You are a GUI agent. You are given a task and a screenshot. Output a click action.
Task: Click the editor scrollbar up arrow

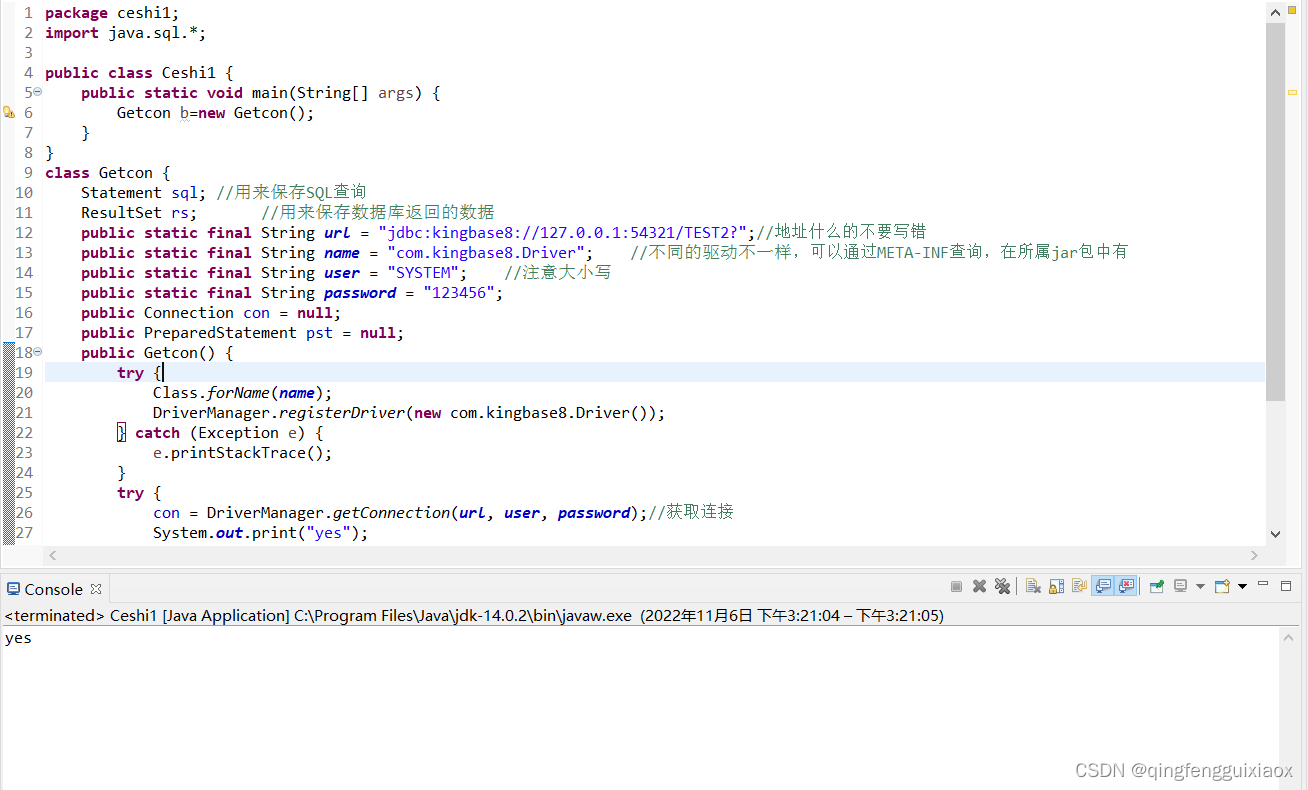[x=1275, y=11]
